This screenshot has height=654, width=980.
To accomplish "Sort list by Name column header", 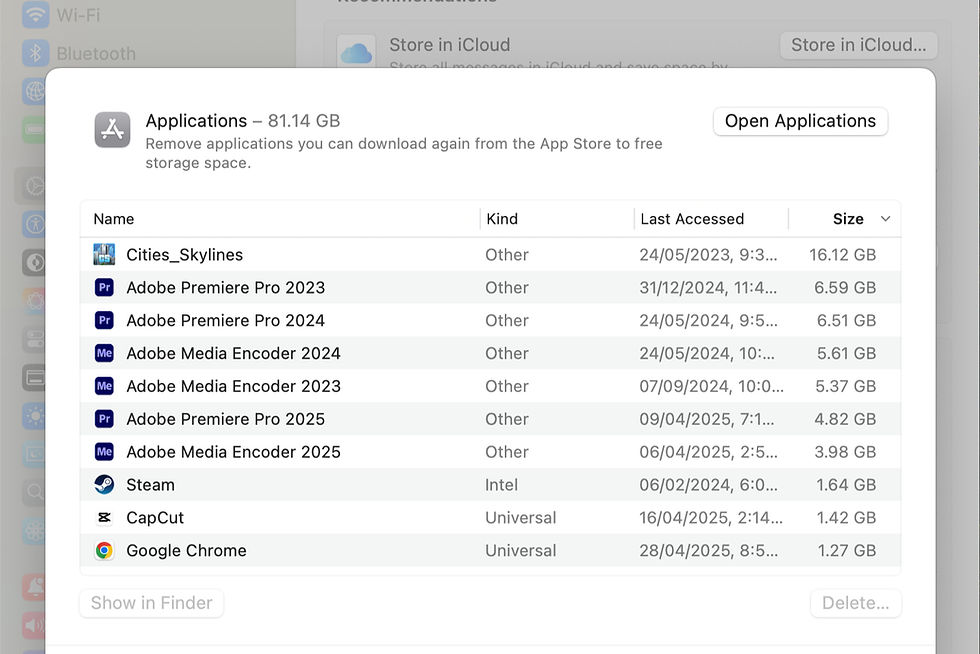I will [114, 219].
